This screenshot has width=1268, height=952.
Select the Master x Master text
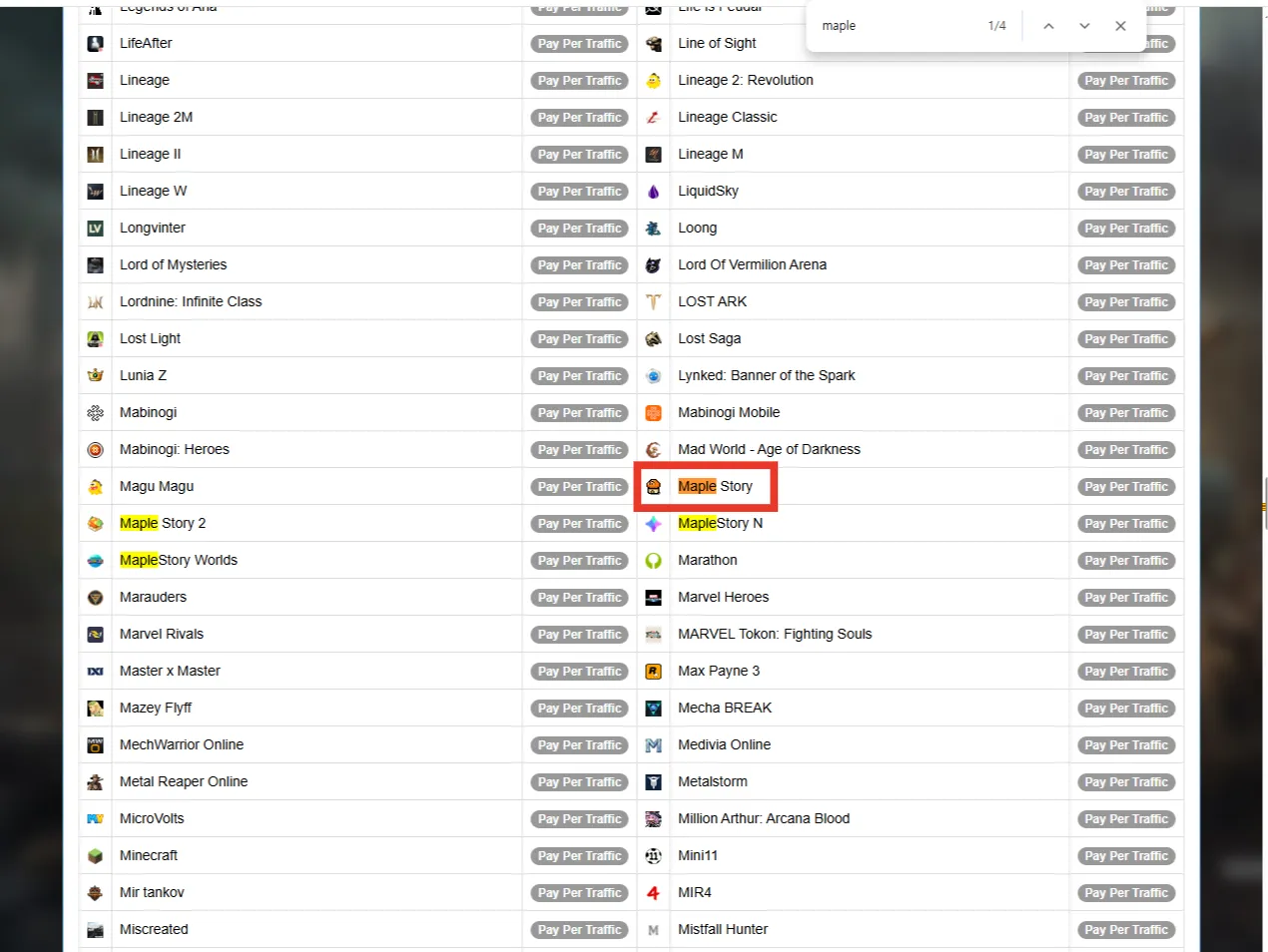[170, 671]
